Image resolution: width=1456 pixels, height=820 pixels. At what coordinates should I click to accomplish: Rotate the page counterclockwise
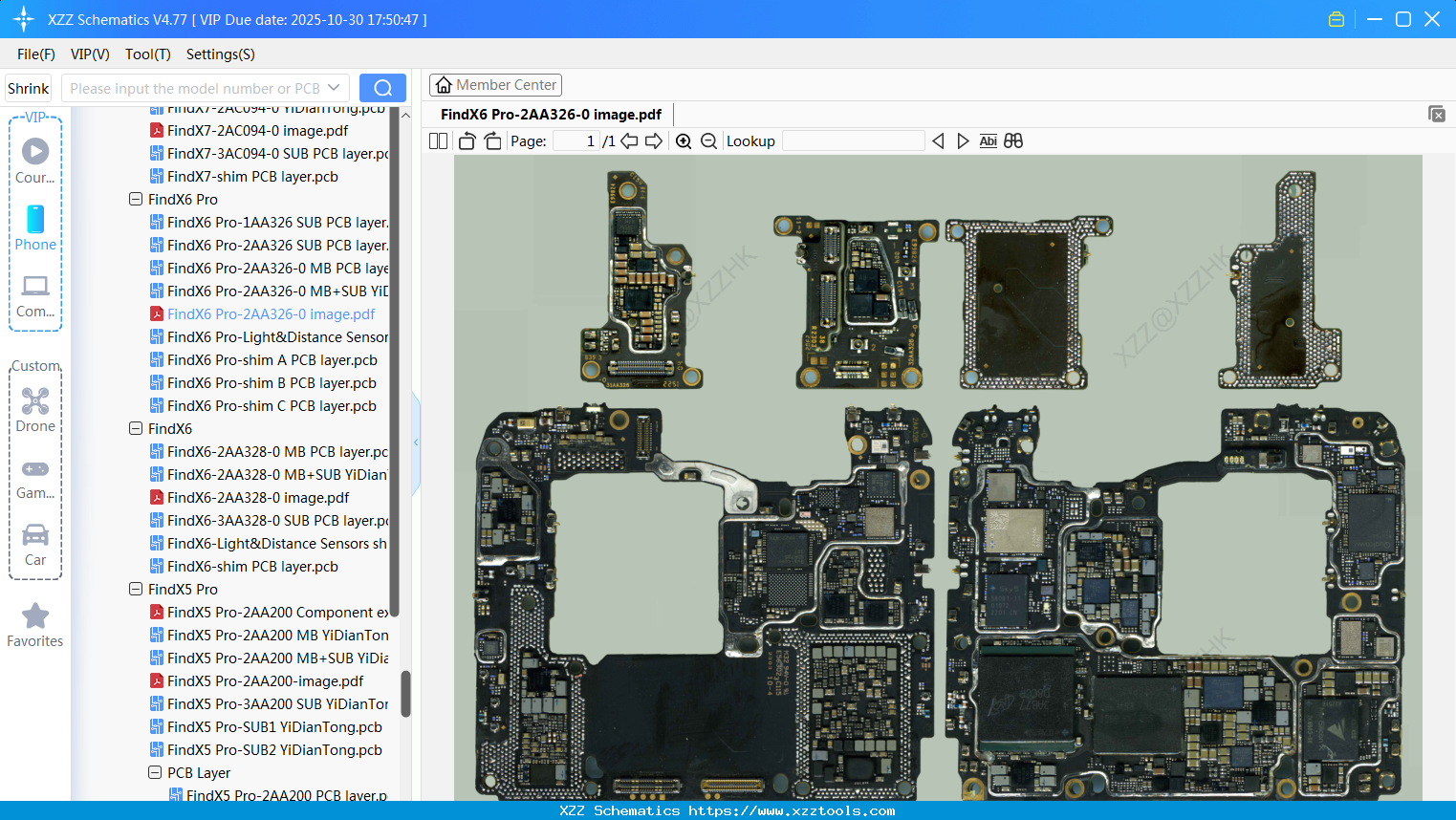click(467, 141)
